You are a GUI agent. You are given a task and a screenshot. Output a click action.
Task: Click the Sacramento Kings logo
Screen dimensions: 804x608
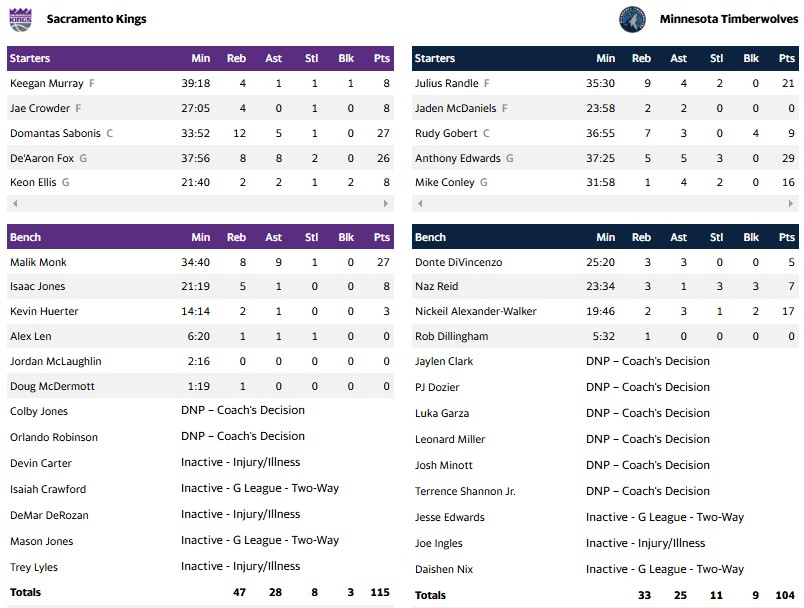click(20, 19)
